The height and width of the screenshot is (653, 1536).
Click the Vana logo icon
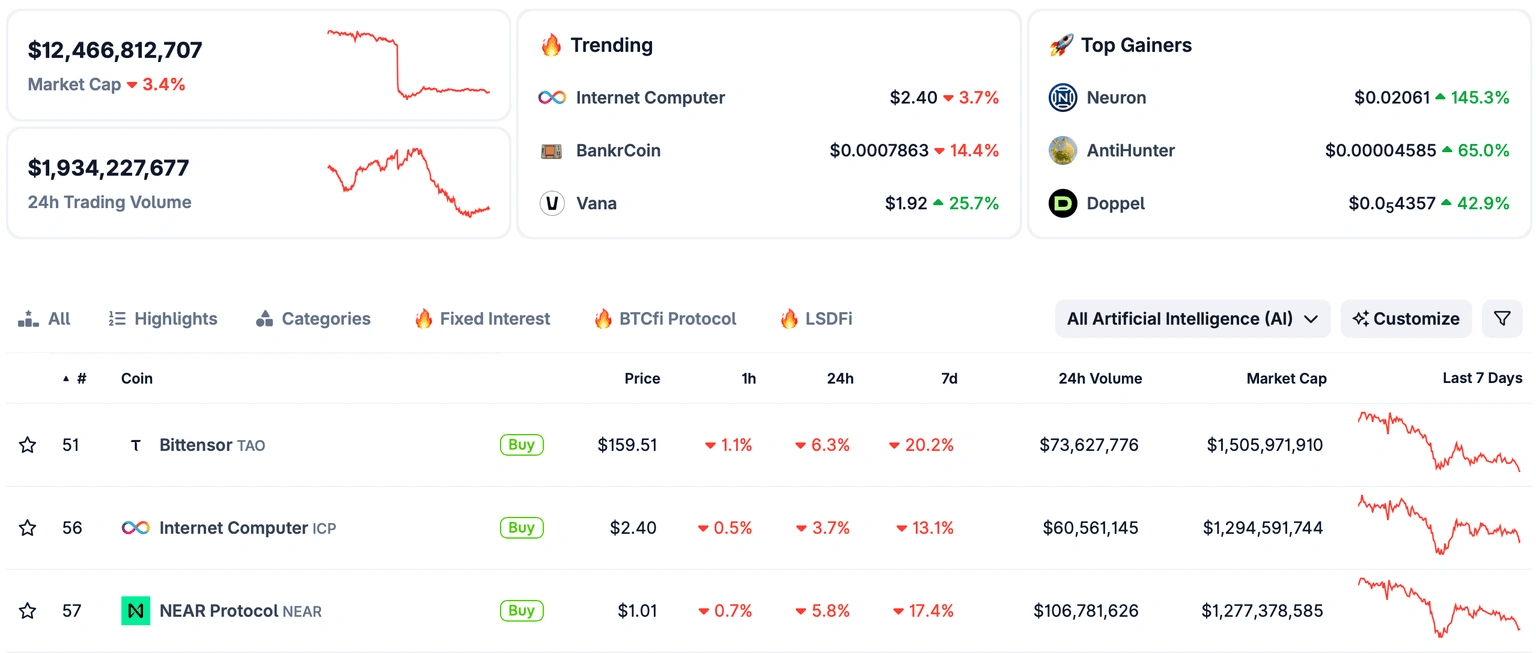pyautogui.click(x=552, y=204)
